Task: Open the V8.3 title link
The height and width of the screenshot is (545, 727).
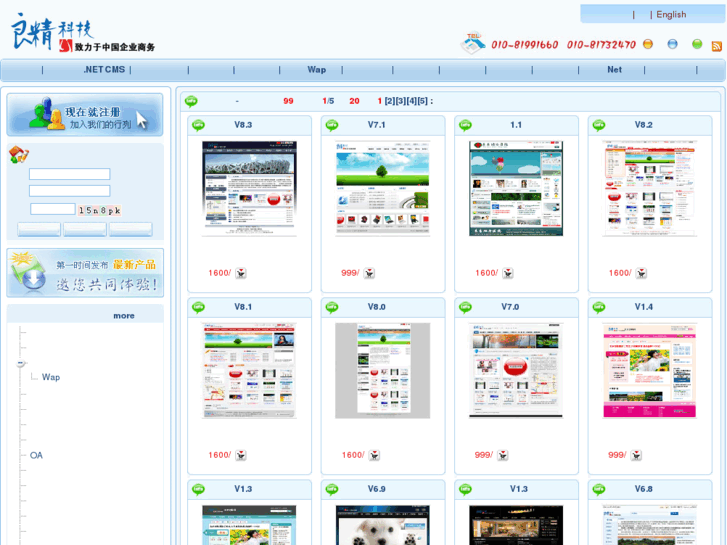Action: 243,125
